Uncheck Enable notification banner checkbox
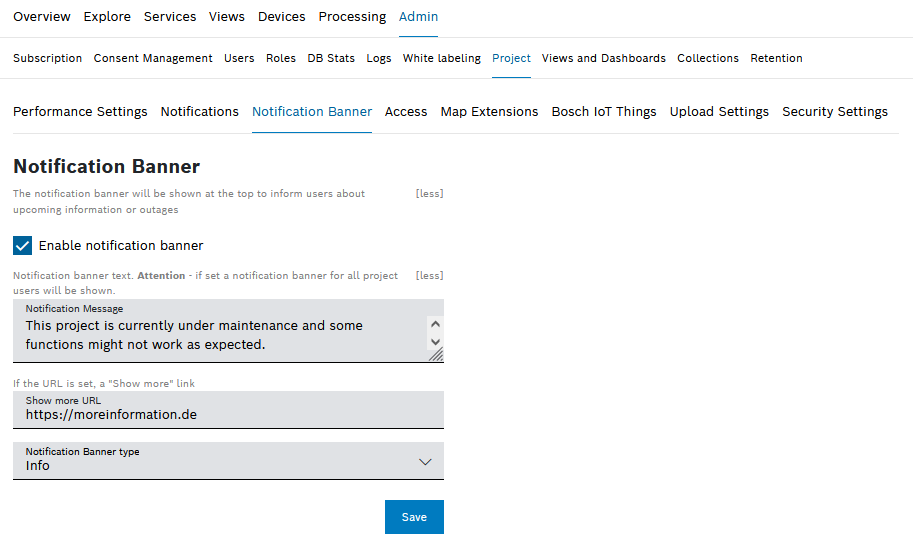Image resolution: width=913 pixels, height=560 pixels. [23, 245]
